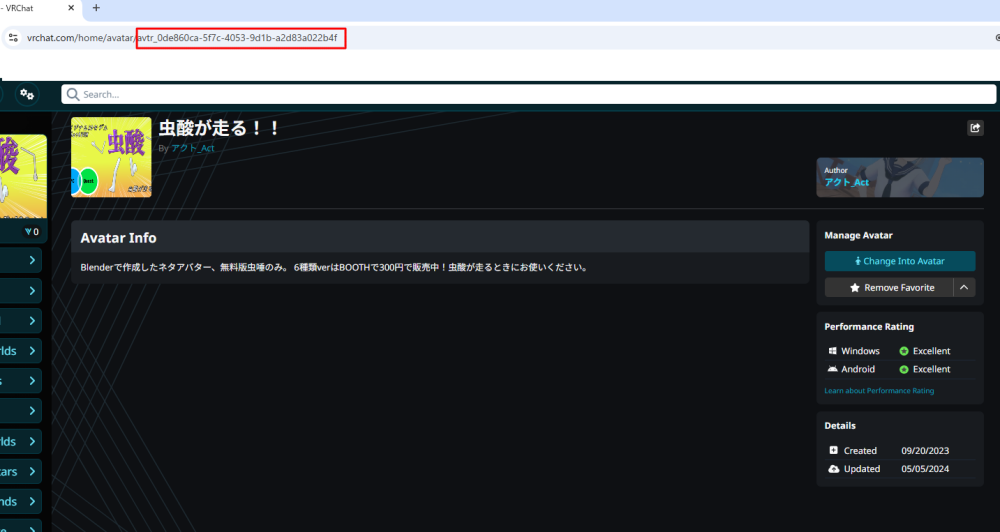
Task: Open Learn about Performance Rating link
Action: pyautogui.click(x=879, y=390)
